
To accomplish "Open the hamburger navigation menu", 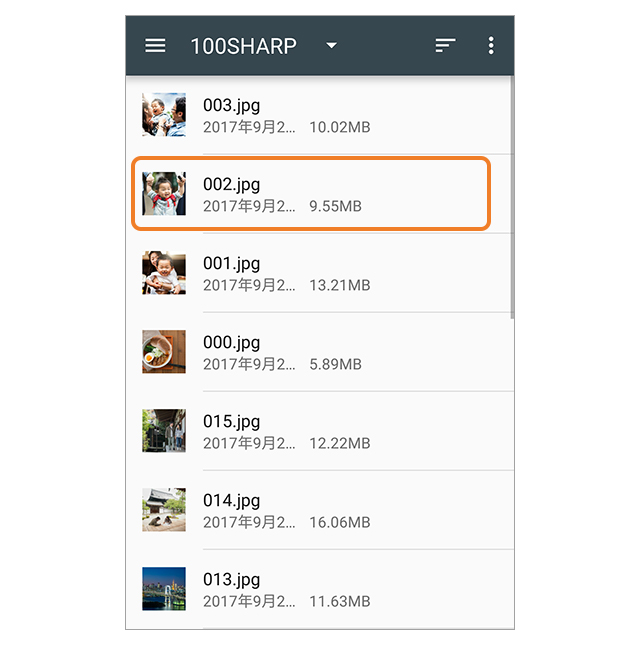I will [155, 45].
